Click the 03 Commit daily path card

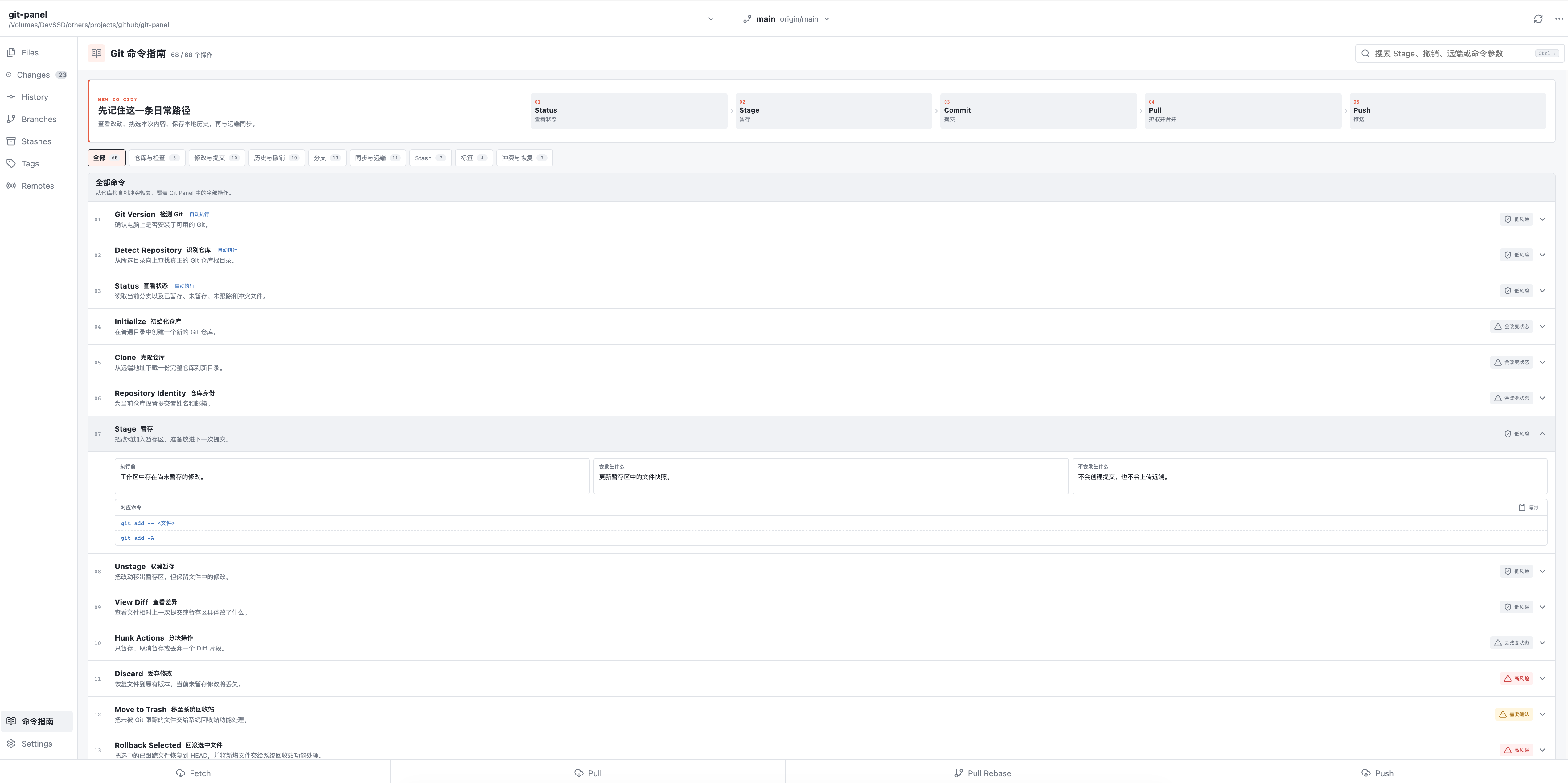point(1038,111)
